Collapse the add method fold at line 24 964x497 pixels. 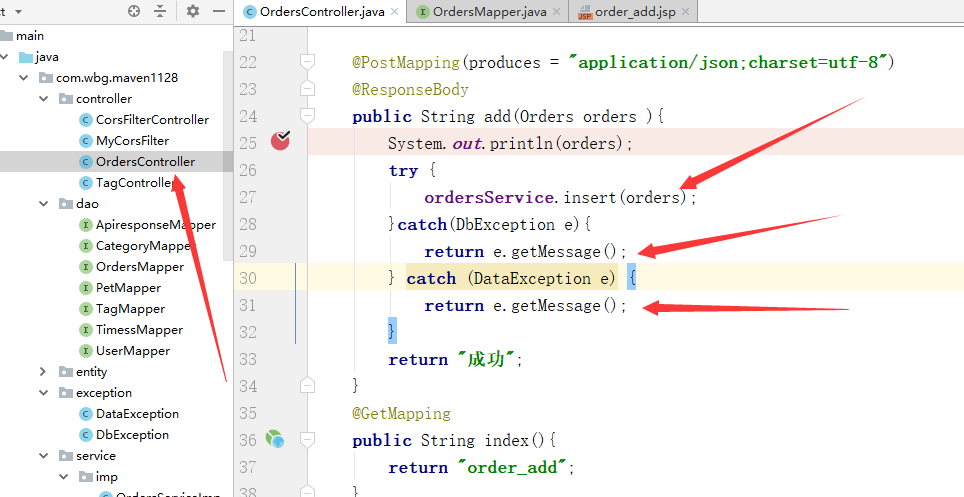point(307,116)
